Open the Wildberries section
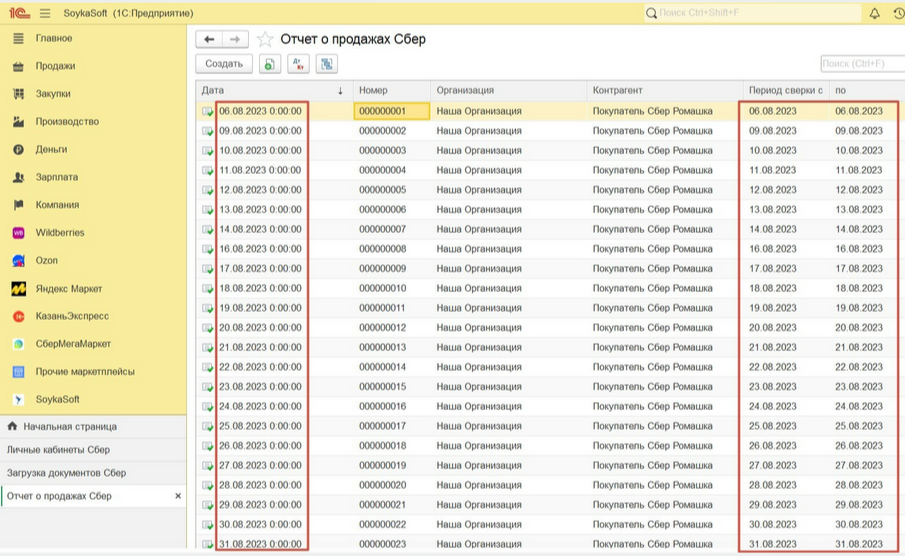Viewport: 905px width, 556px height. pos(60,233)
